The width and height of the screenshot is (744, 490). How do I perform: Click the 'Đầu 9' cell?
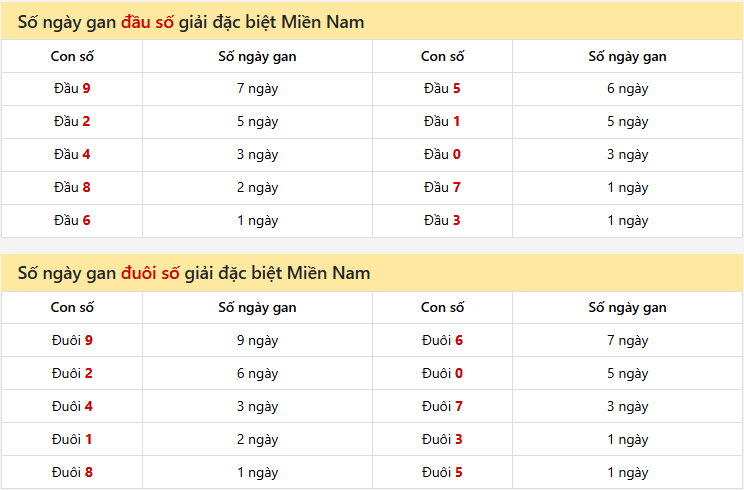point(72,89)
